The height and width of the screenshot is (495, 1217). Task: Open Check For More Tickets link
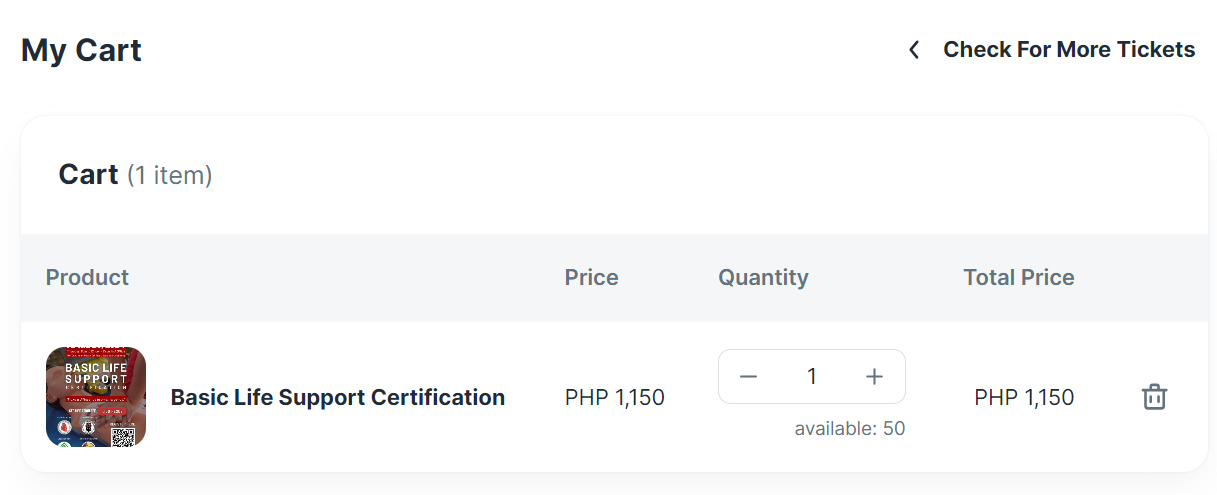(x=1068, y=50)
